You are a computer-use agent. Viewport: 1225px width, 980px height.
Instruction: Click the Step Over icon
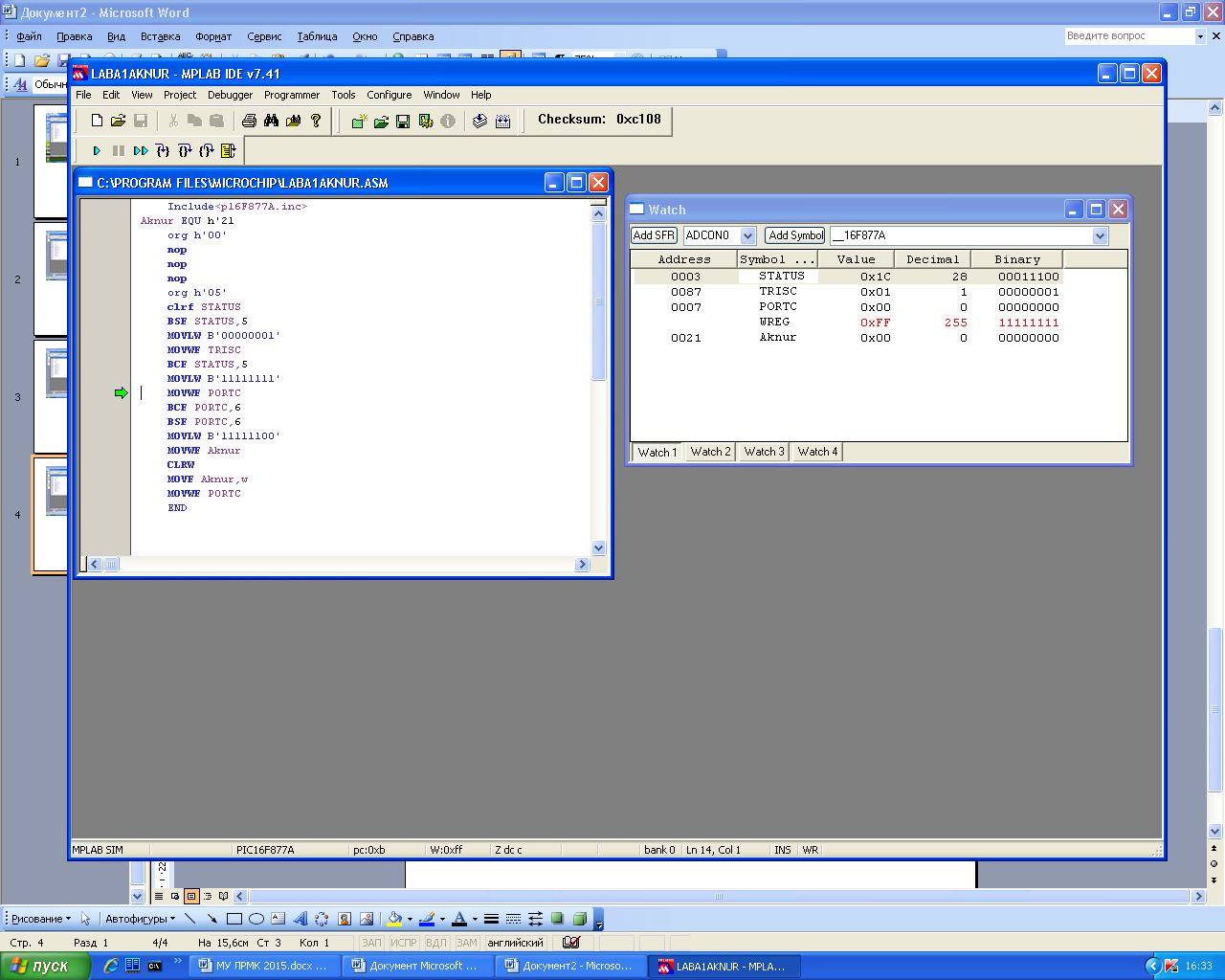[x=185, y=151]
